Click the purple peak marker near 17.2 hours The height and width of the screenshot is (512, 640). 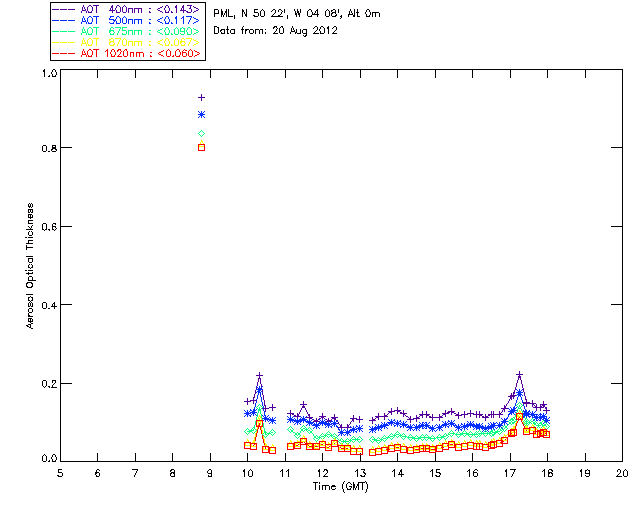pyautogui.click(x=519, y=374)
